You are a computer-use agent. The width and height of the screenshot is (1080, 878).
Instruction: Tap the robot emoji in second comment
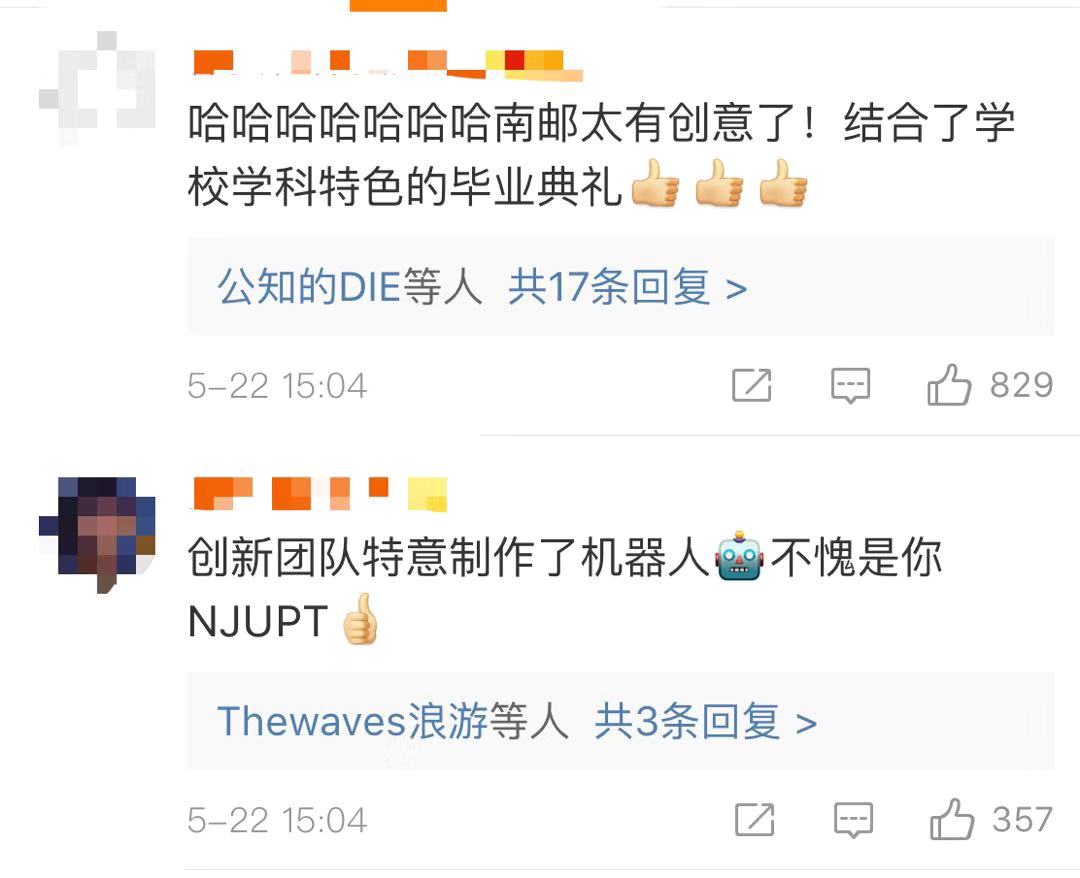click(x=739, y=556)
